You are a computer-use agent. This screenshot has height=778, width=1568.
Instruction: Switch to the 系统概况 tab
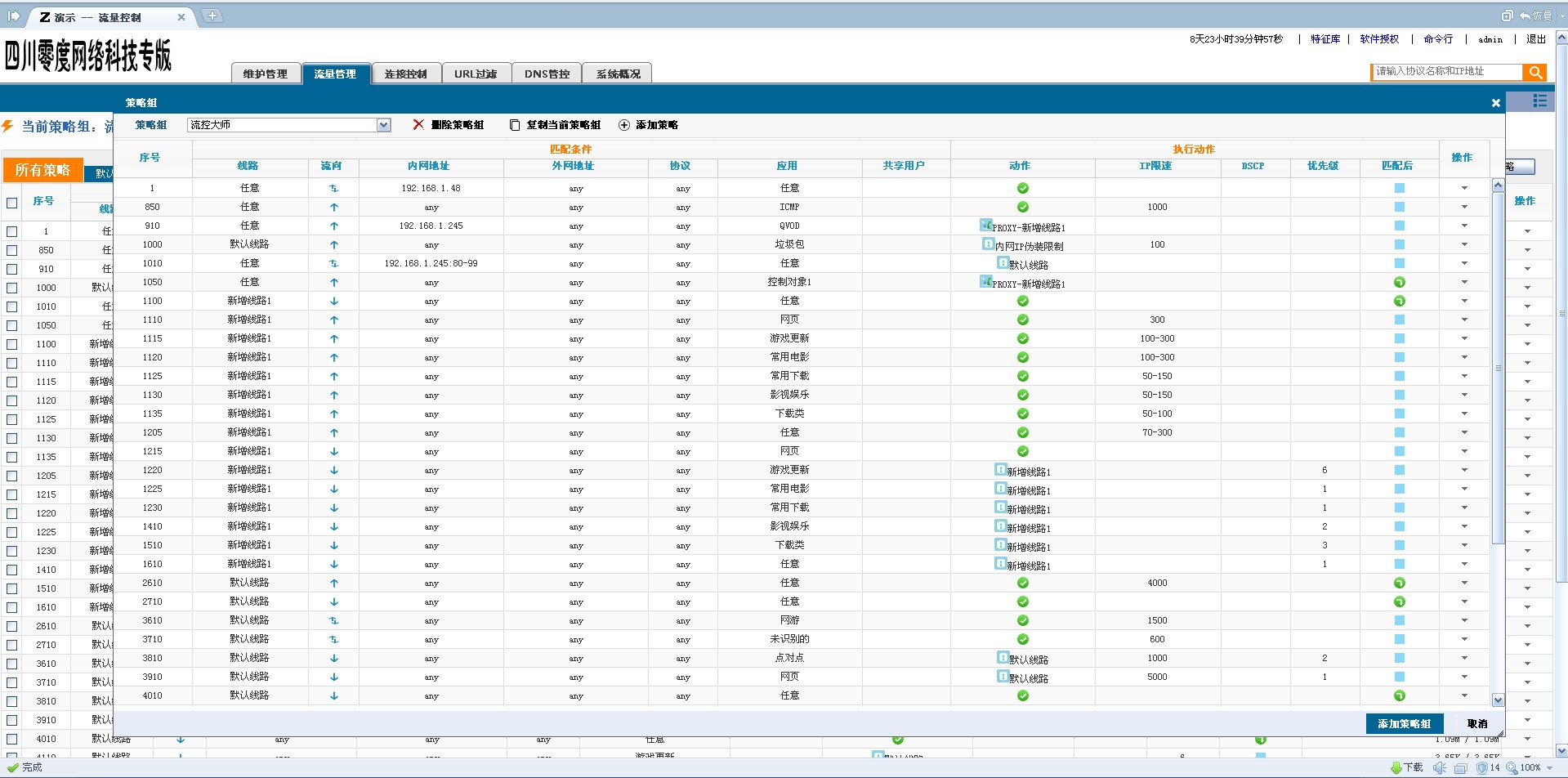[x=618, y=74]
